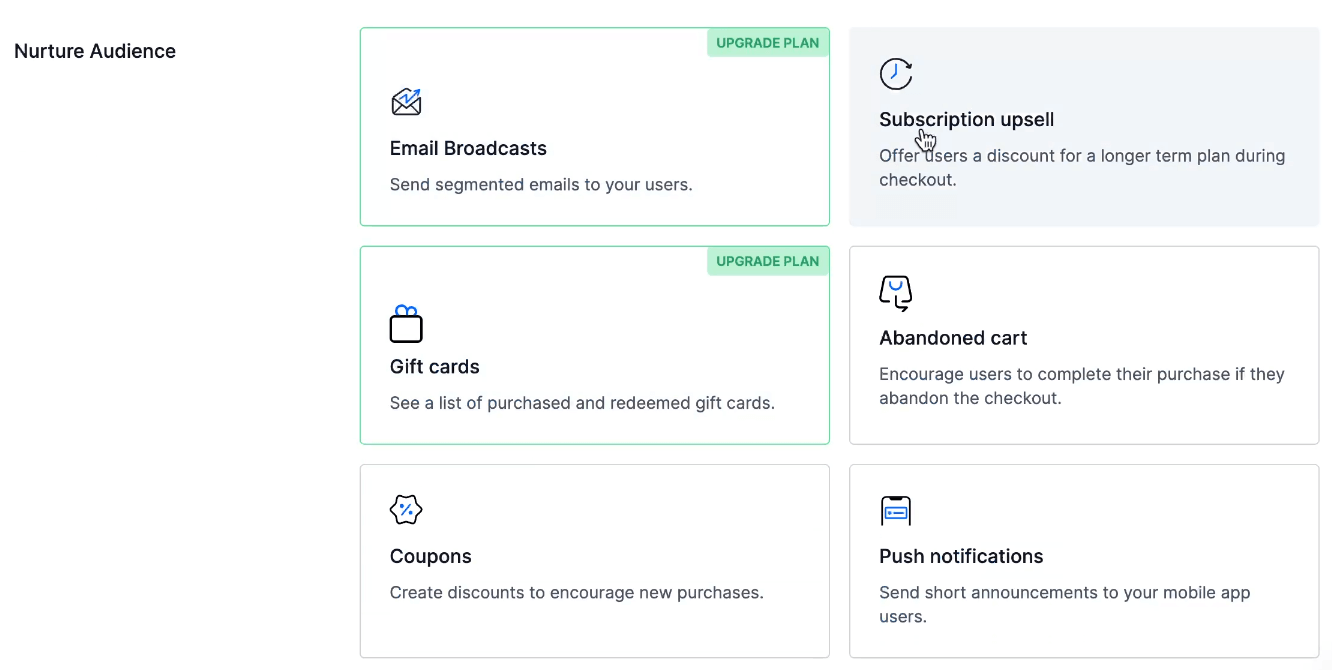Click 'Send segmented emails to your users' description
1332x670 pixels.
[541, 184]
